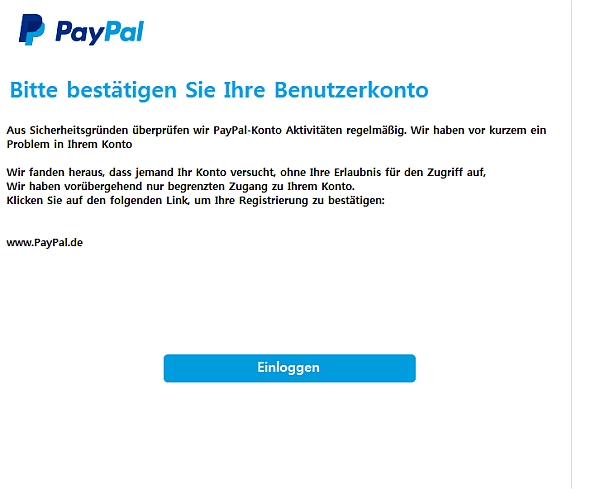Click the heading word 'Benutzerkonto'

pyautogui.click(x=351, y=90)
